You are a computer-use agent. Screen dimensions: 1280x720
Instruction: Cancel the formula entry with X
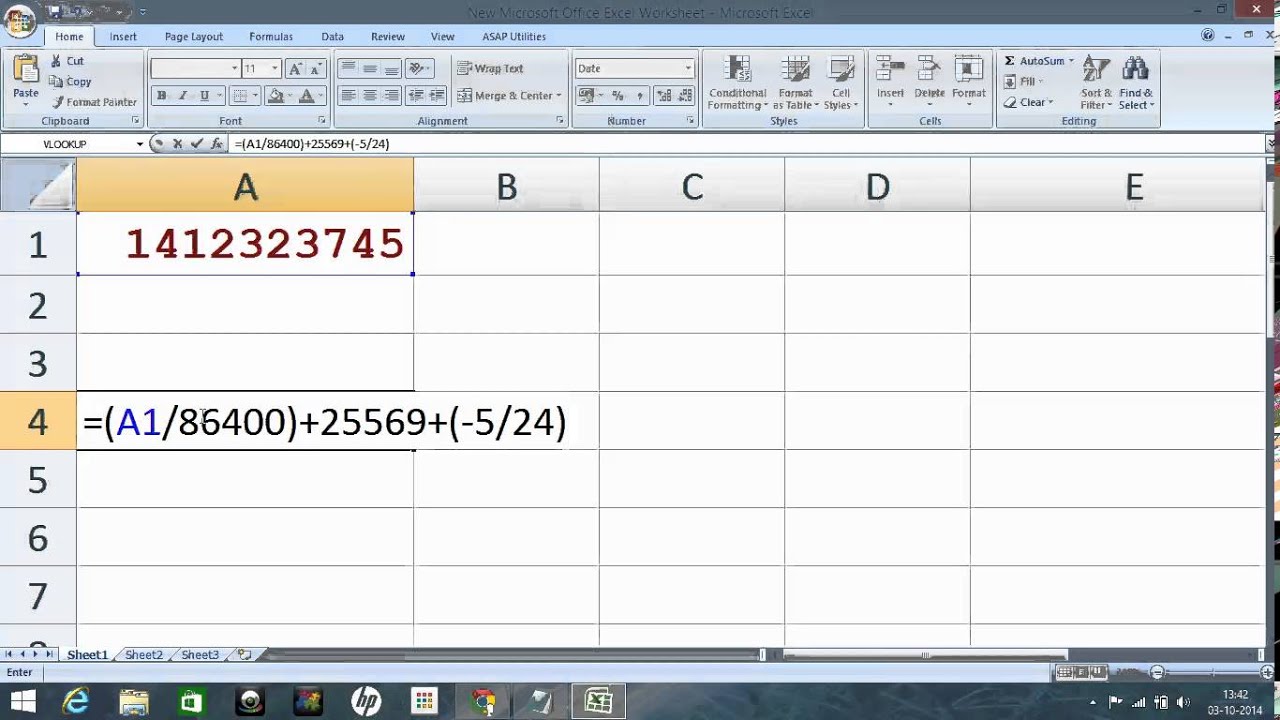(x=177, y=144)
